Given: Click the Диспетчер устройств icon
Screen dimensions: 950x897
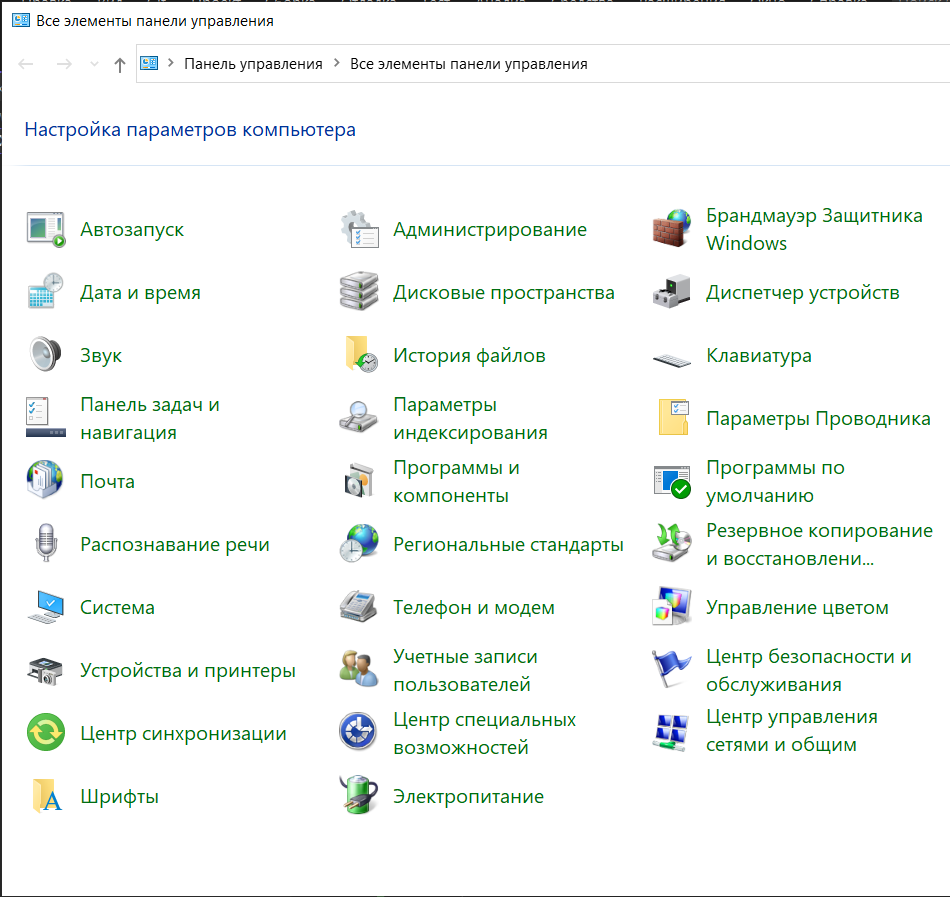Looking at the screenshot, I should pyautogui.click(x=672, y=293).
